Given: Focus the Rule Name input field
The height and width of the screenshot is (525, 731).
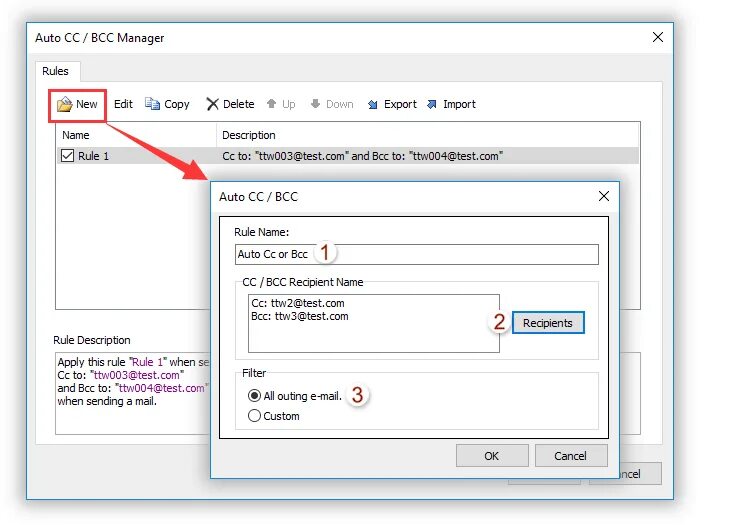Looking at the screenshot, I should (x=416, y=255).
